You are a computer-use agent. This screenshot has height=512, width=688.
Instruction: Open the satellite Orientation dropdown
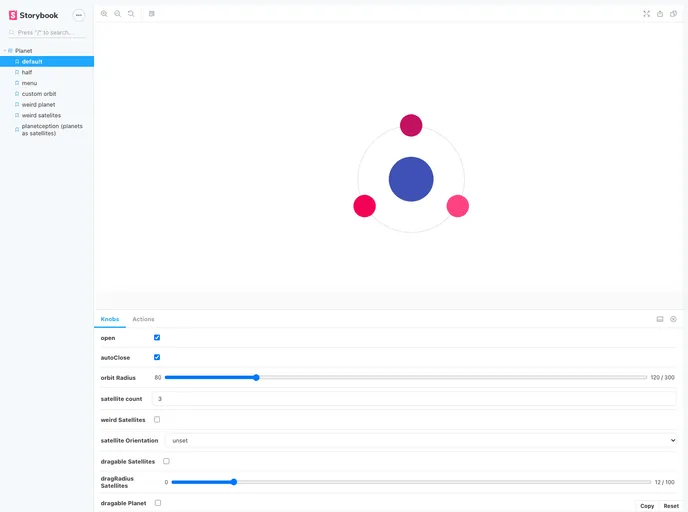tap(421, 440)
